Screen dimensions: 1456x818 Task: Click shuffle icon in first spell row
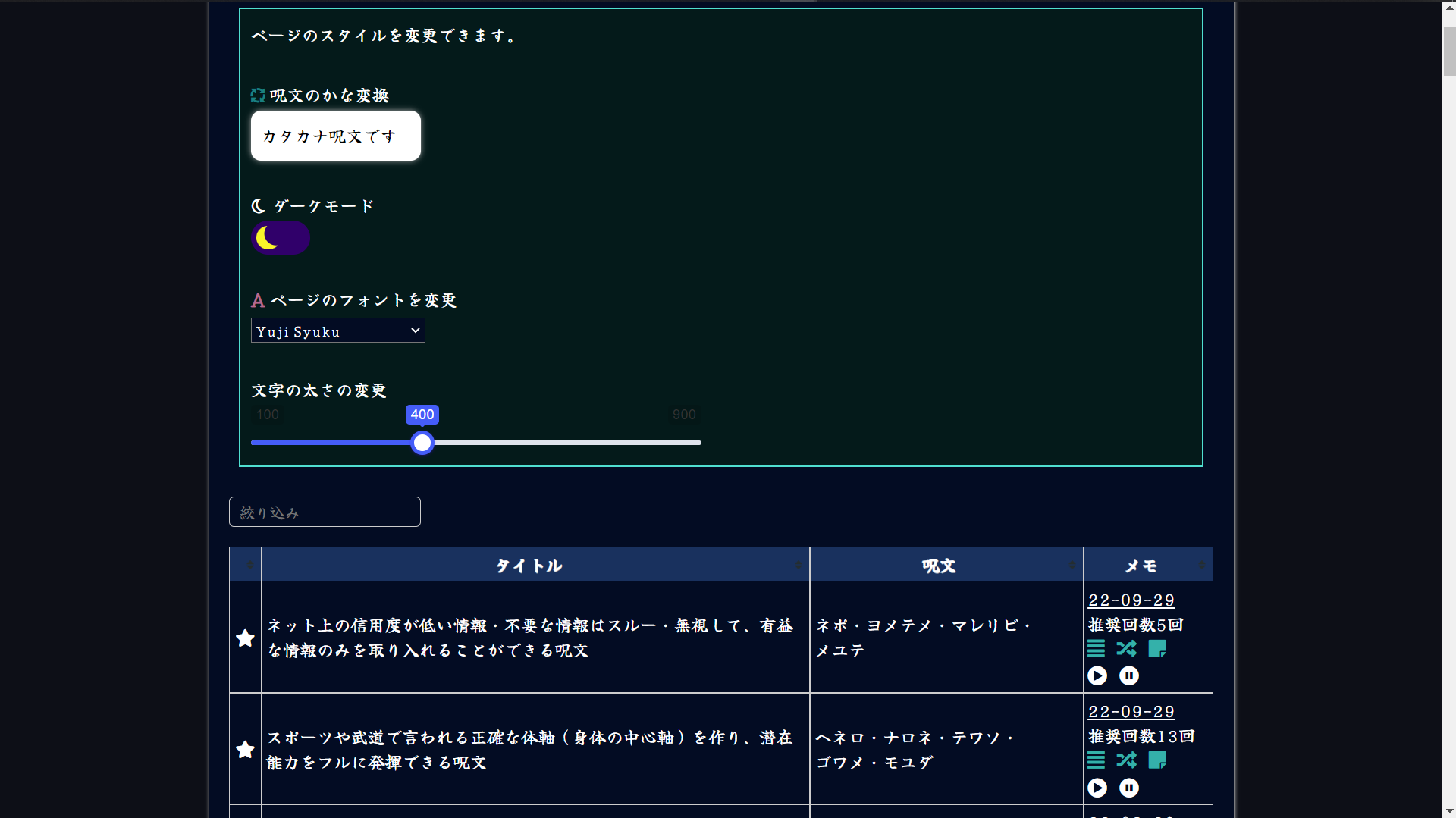click(1126, 649)
